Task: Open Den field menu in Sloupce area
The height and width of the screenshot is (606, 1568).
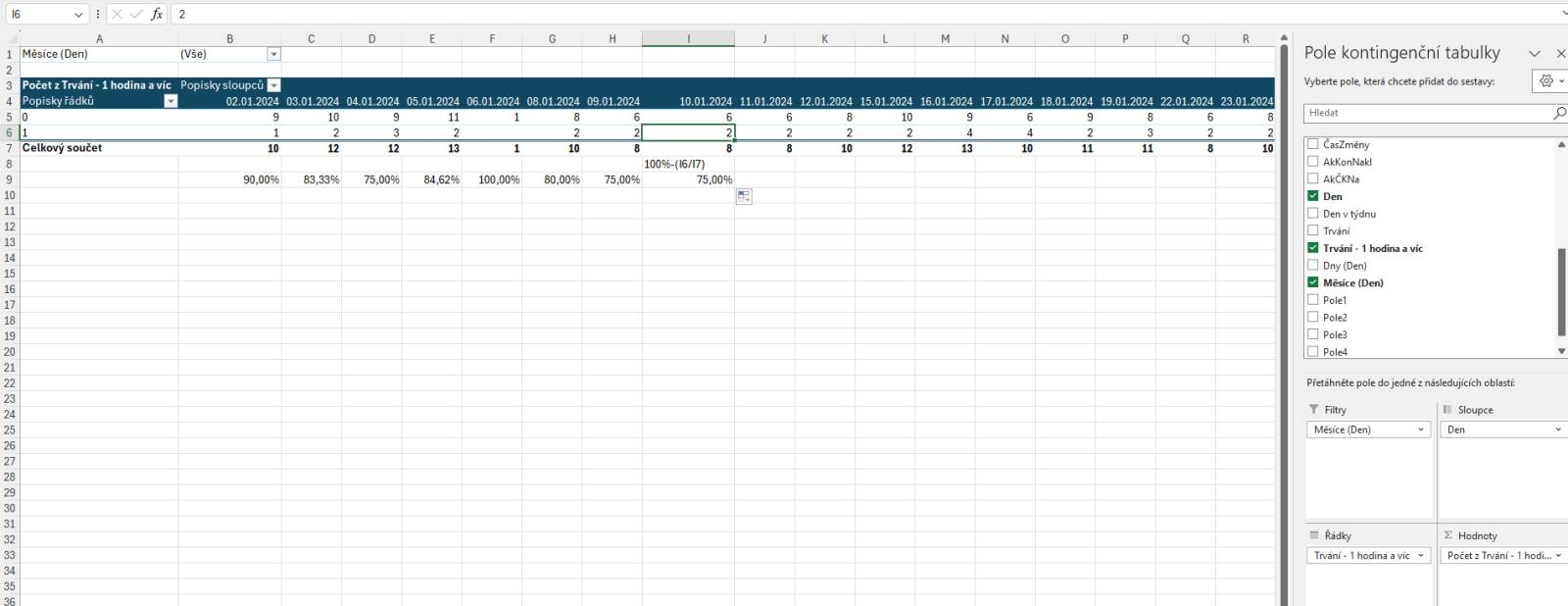Action: pos(1558,429)
